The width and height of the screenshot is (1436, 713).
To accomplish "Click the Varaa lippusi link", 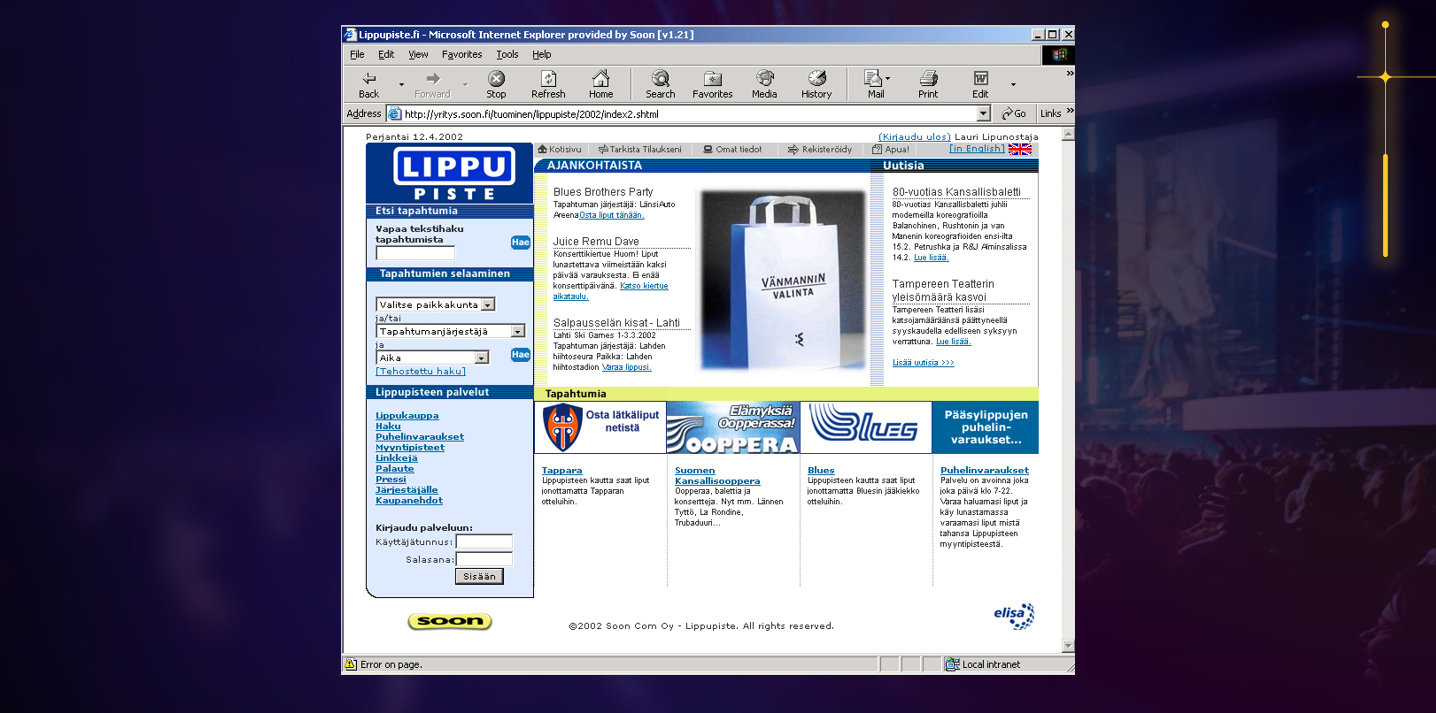I will click(627, 367).
